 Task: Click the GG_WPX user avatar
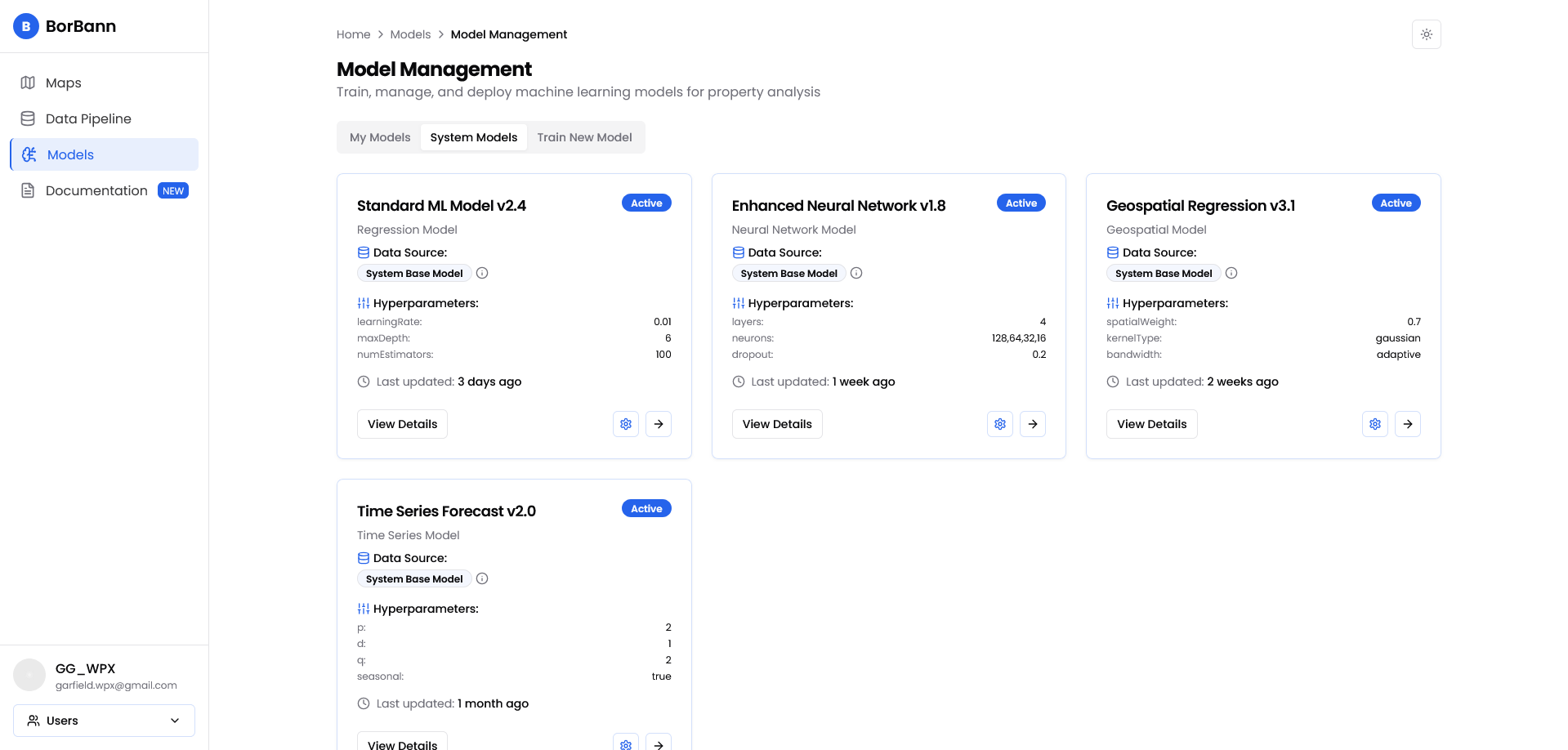pos(29,676)
